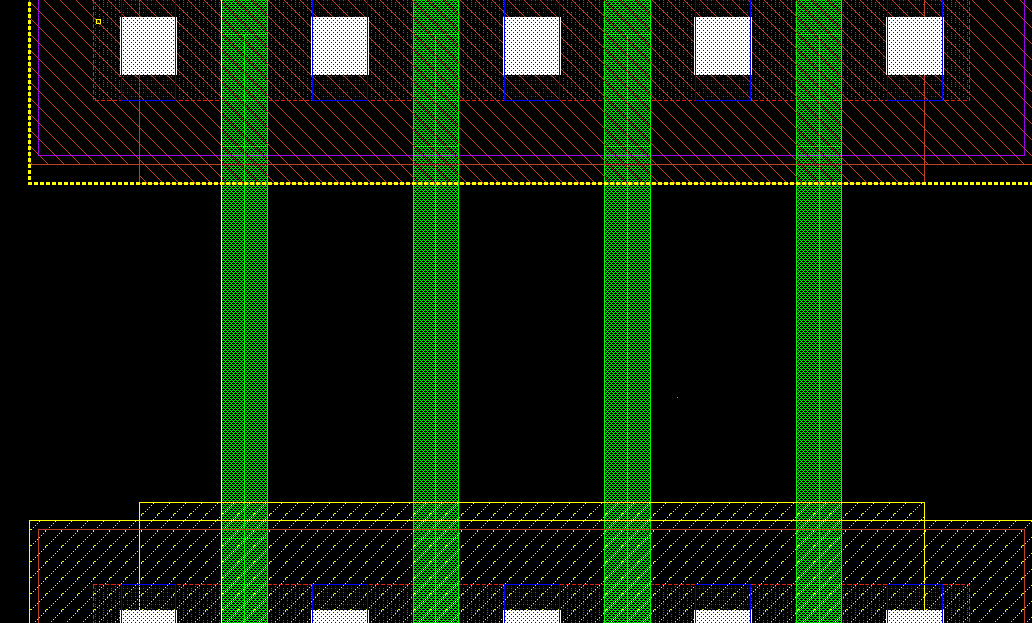This screenshot has height=623, width=1032.
Task: Select the leftmost white contact in top row
Action: coord(149,46)
